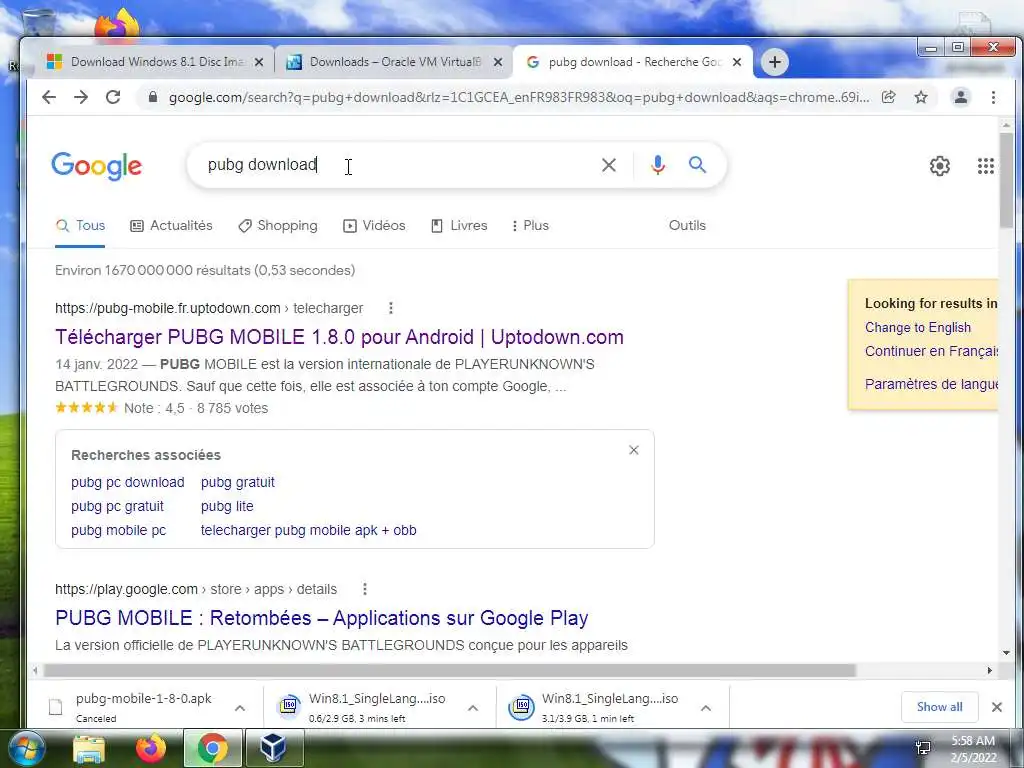Close the pubg download tab
The width and height of the screenshot is (1024, 768).
(x=737, y=62)
